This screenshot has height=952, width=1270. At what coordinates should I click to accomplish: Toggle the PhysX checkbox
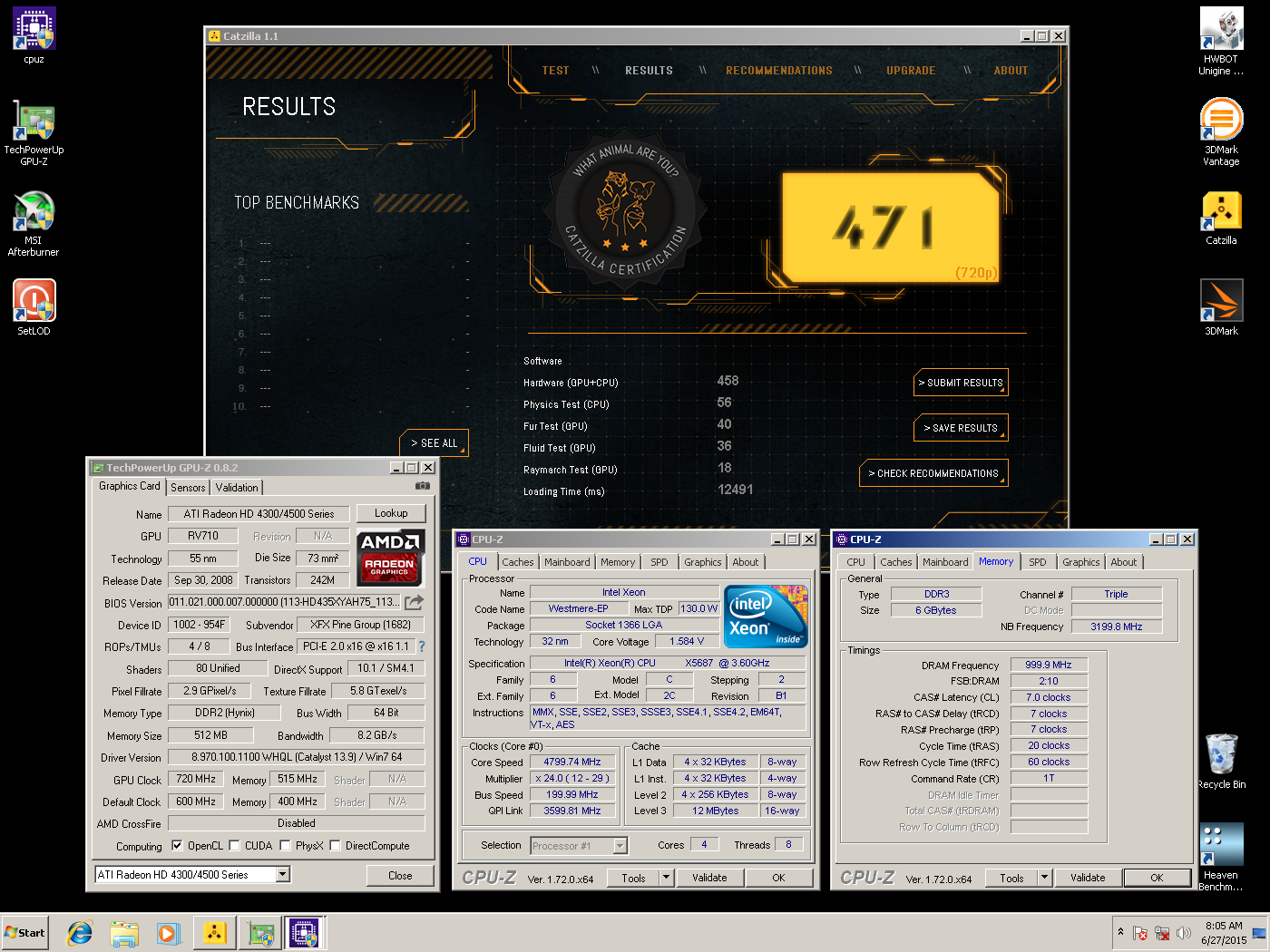285,846
